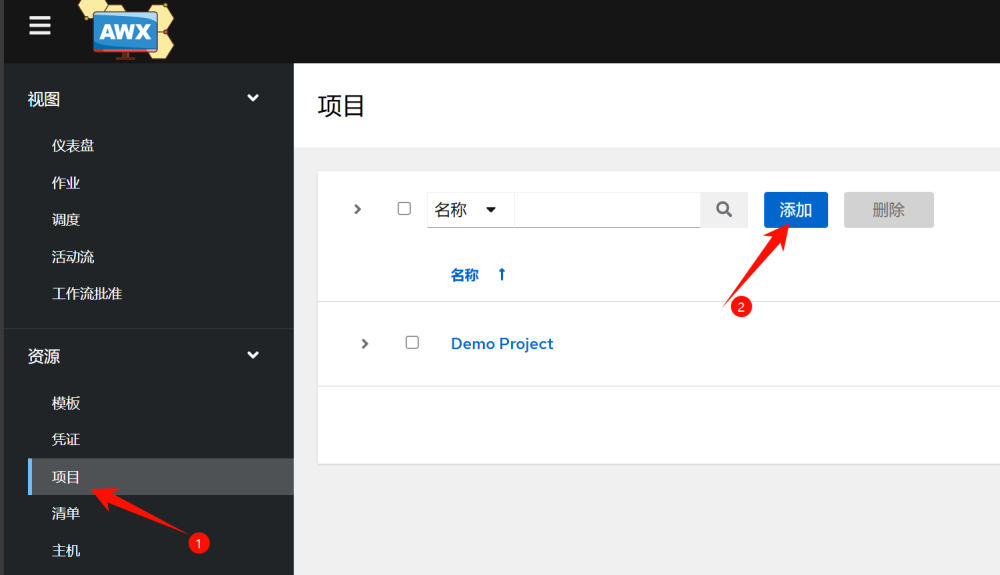Select 项目 in the sidebar
Viewport: 1000px width, 575px height.
[x=161, y=476]
